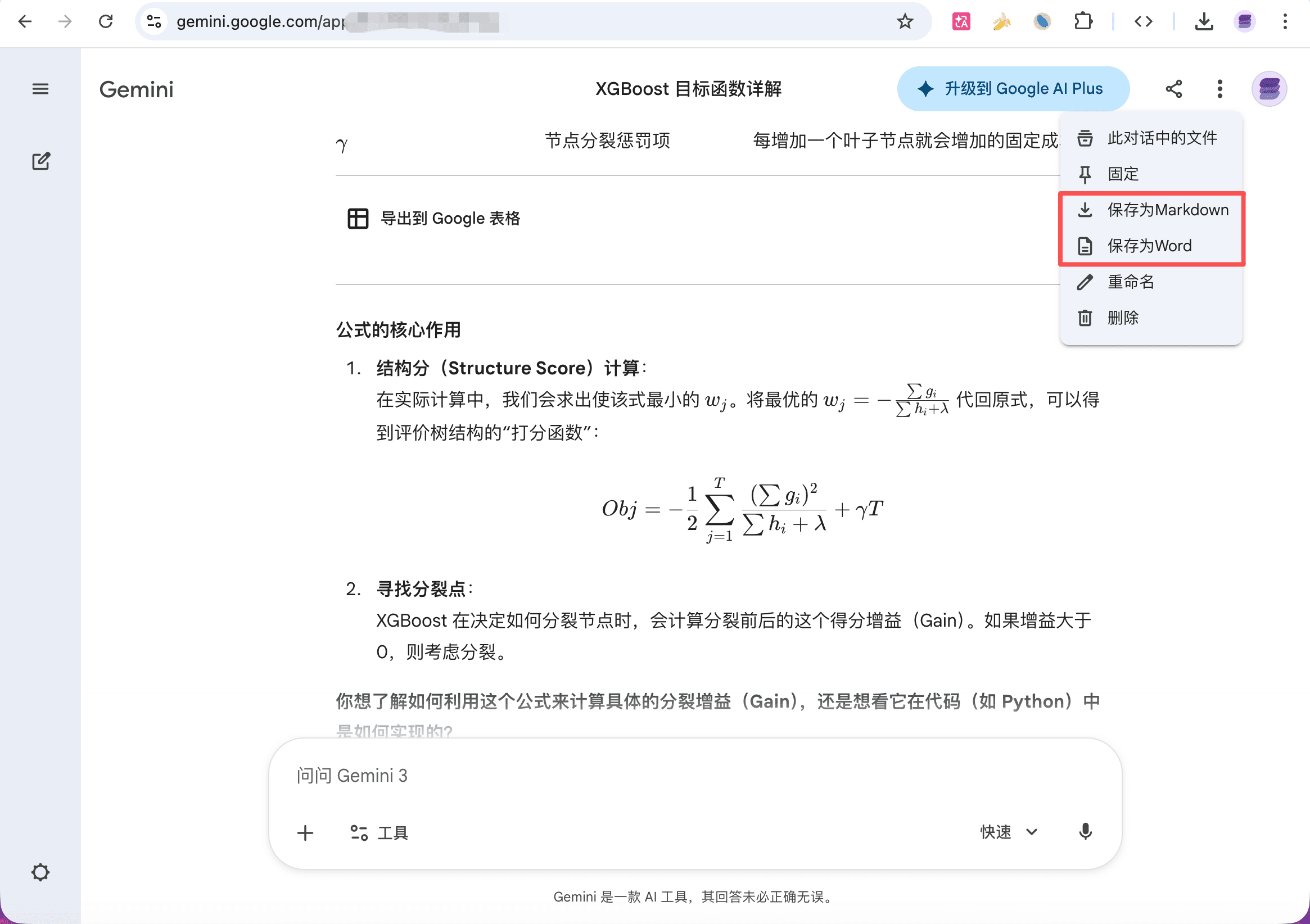Open the browser extensions puzzle icon

point(1082,22)
